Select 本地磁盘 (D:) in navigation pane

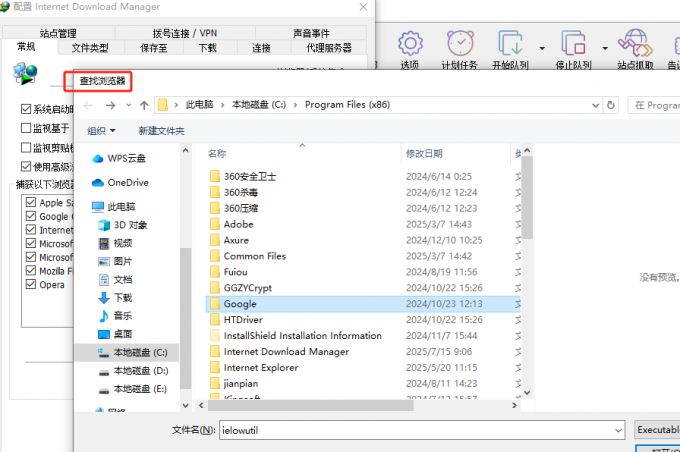[133, 370]
